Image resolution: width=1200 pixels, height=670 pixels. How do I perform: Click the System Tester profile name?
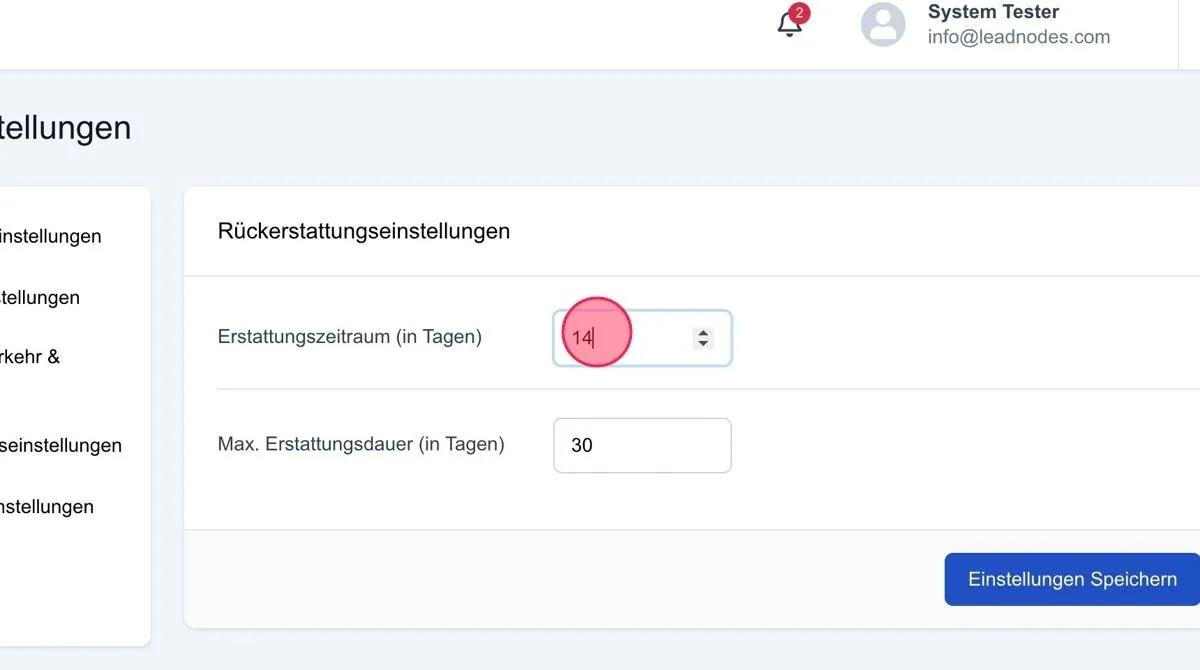point(993,12)
